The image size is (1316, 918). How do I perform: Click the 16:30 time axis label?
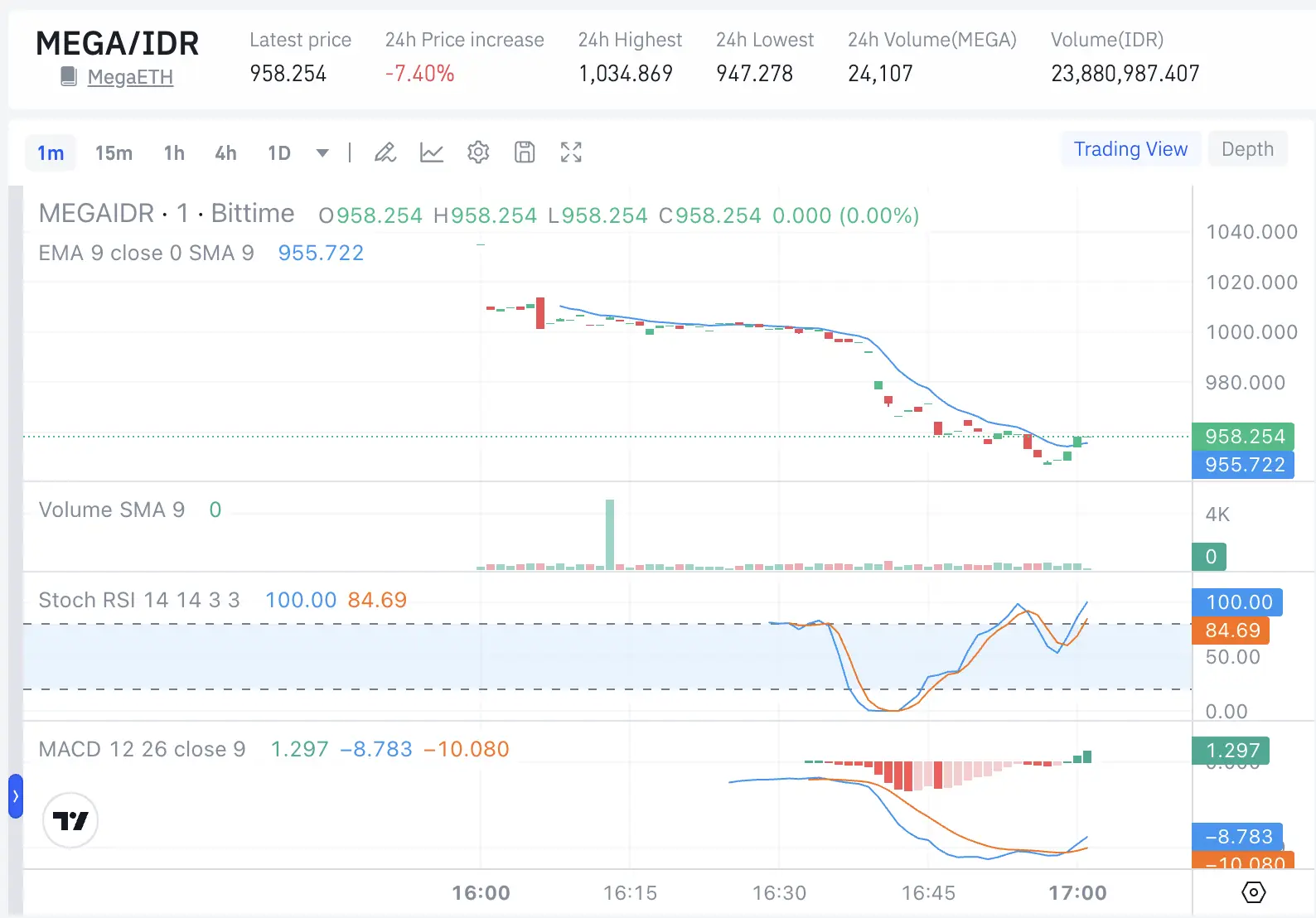pos(779,893)
